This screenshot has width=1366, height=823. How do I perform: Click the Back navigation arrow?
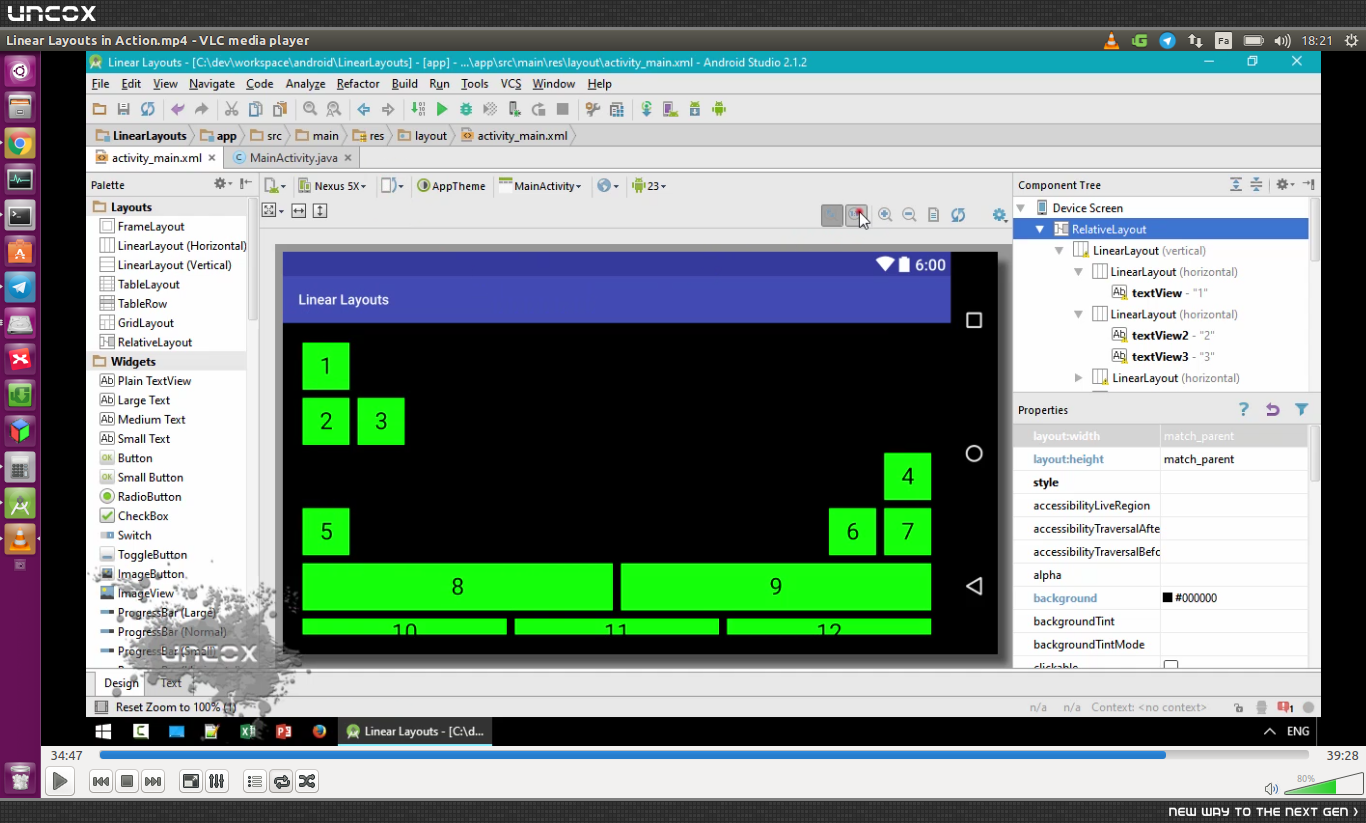[x=364, y=109]
